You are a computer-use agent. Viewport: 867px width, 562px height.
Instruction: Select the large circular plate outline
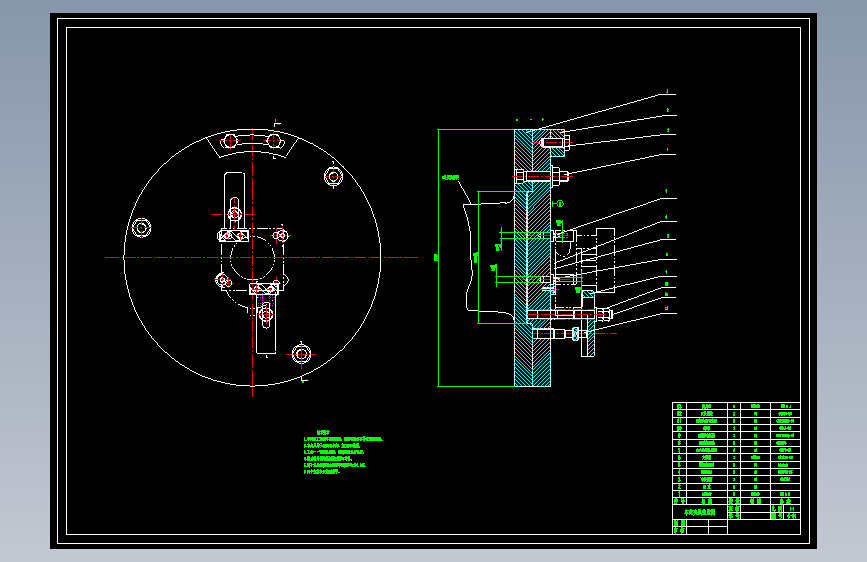253,257
